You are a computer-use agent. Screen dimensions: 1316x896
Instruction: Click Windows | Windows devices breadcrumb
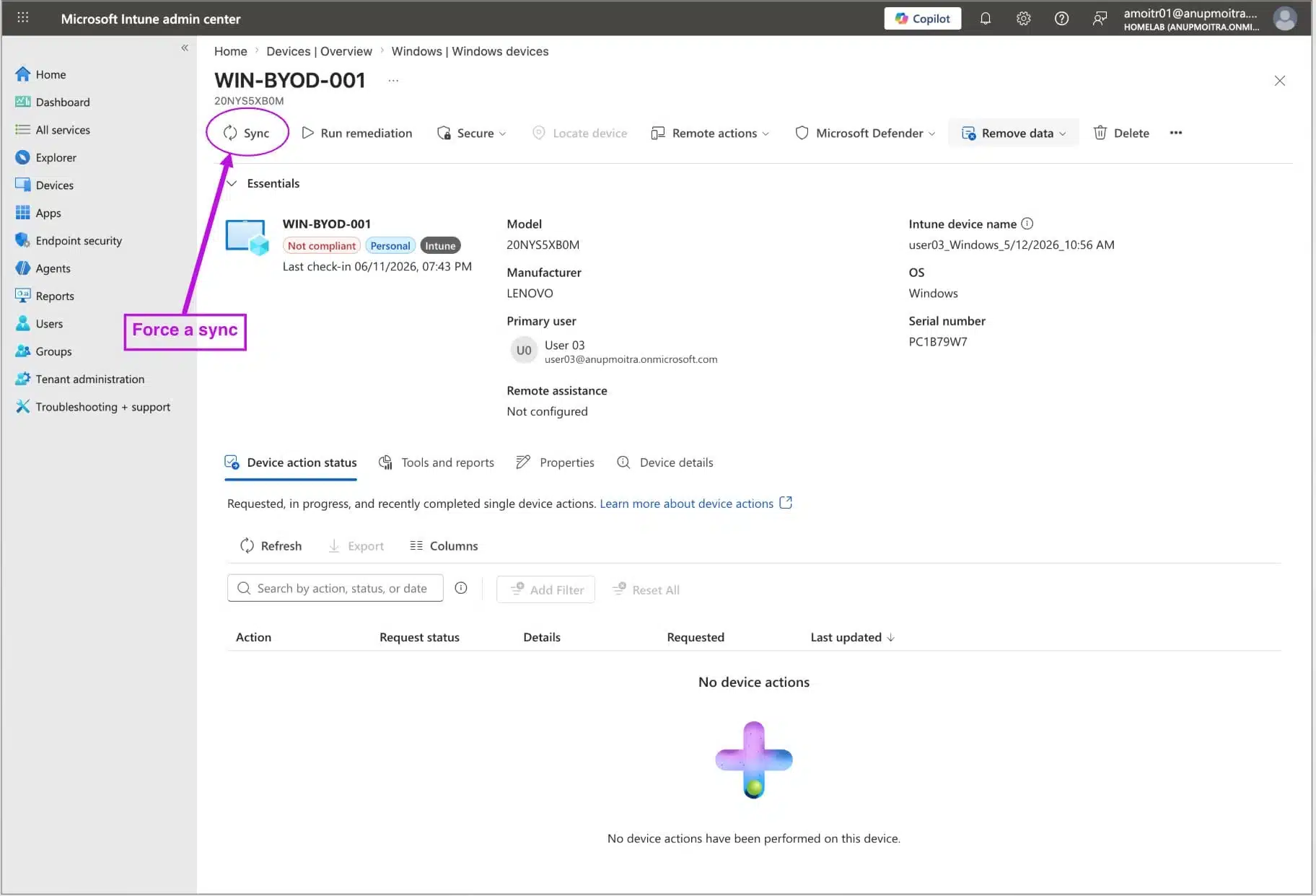pyautogui.click(x=470, y=51)
